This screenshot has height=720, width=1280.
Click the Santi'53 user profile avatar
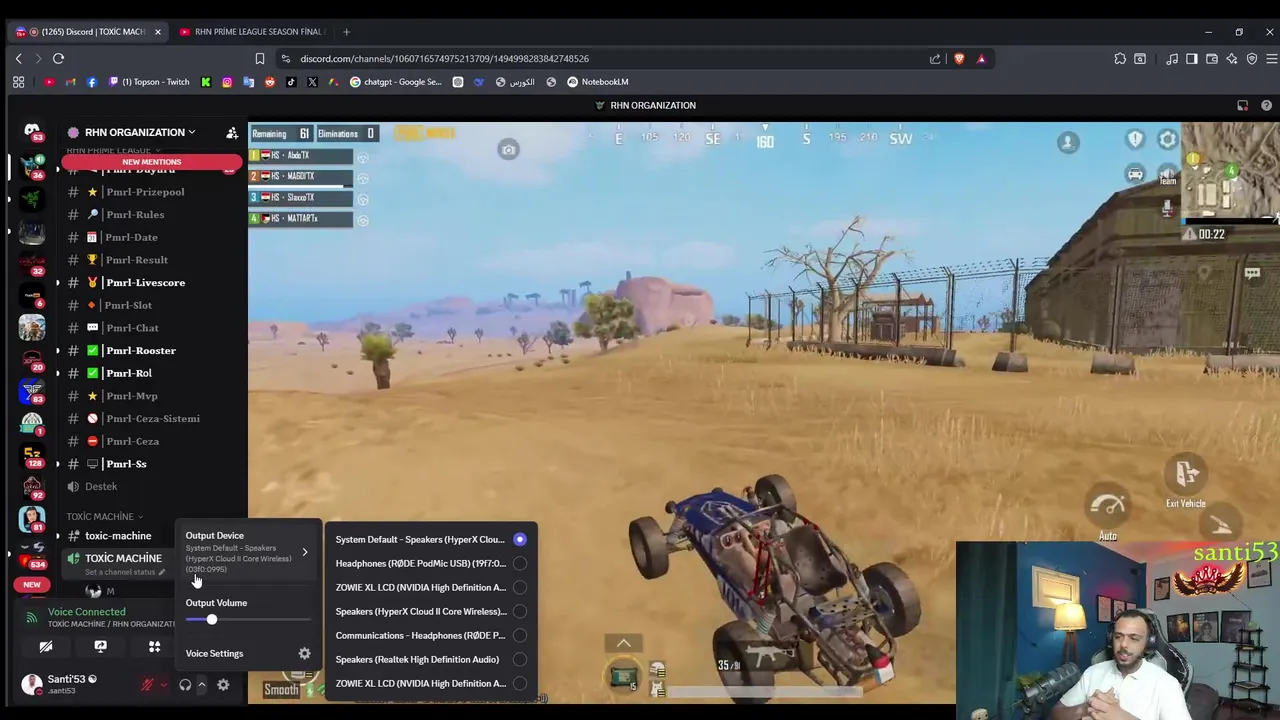pyautogui.click(x=32, y=685)
